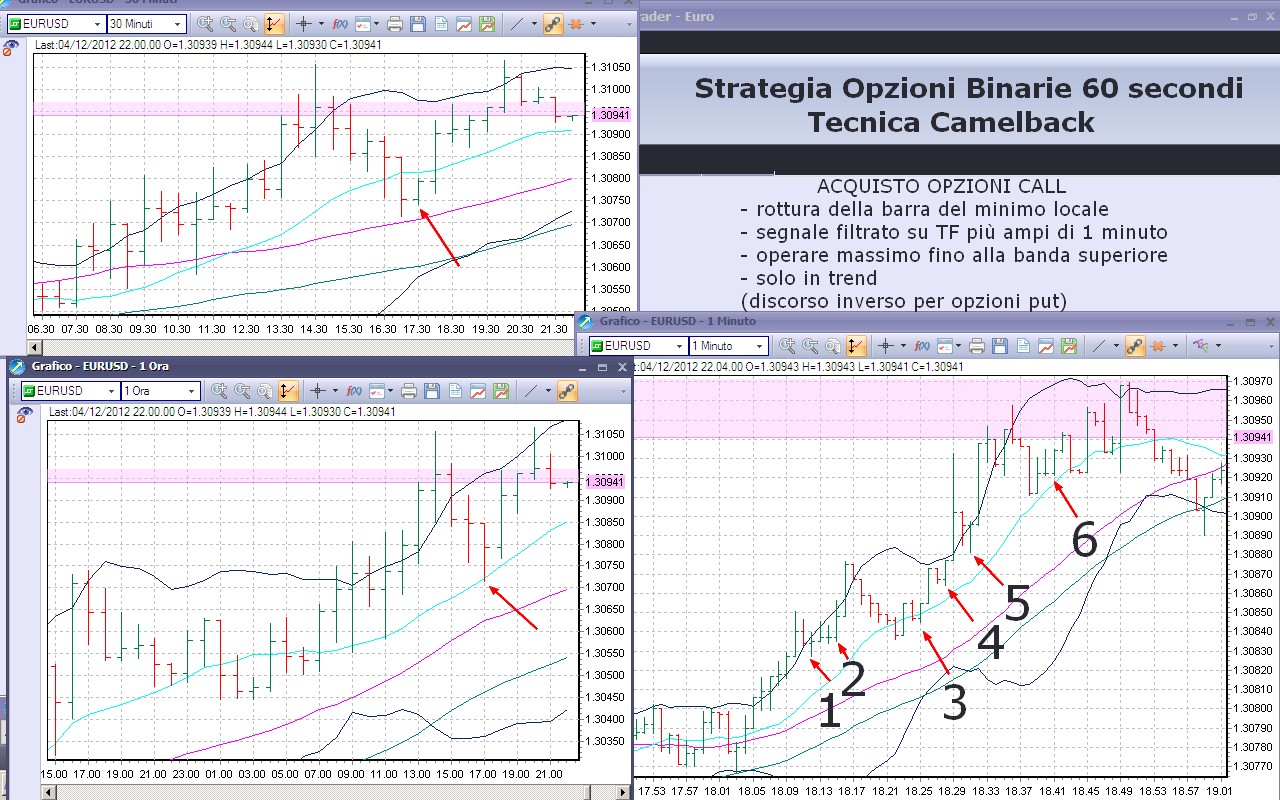Viewport: 1280px width, 800px height.
Task: Zoom out on the 1 Minuto chart
Action: pyautogui.click(x=809, y=346)
